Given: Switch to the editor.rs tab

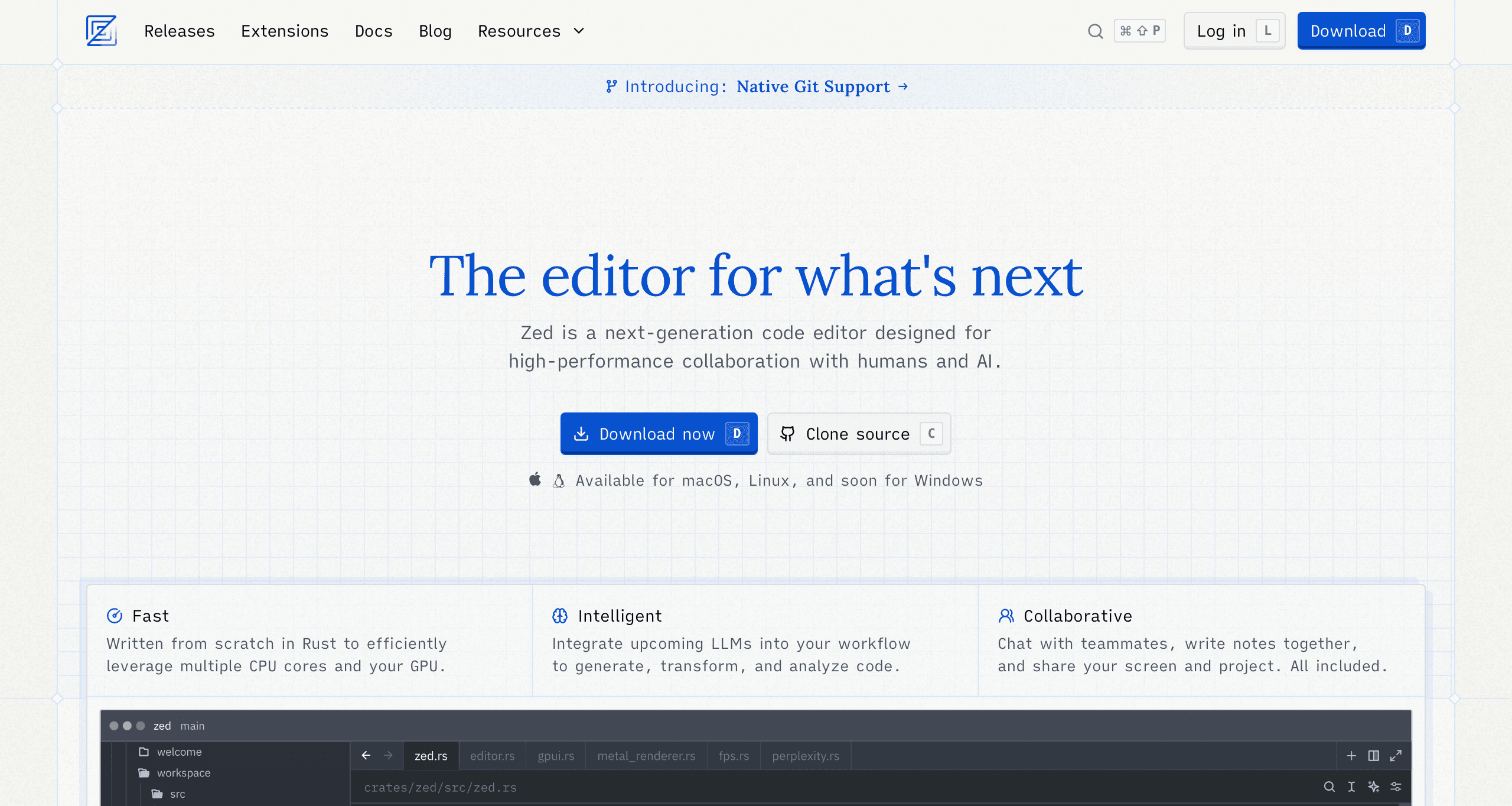Looking at the screenshot, I should click(x=493, y=756).
